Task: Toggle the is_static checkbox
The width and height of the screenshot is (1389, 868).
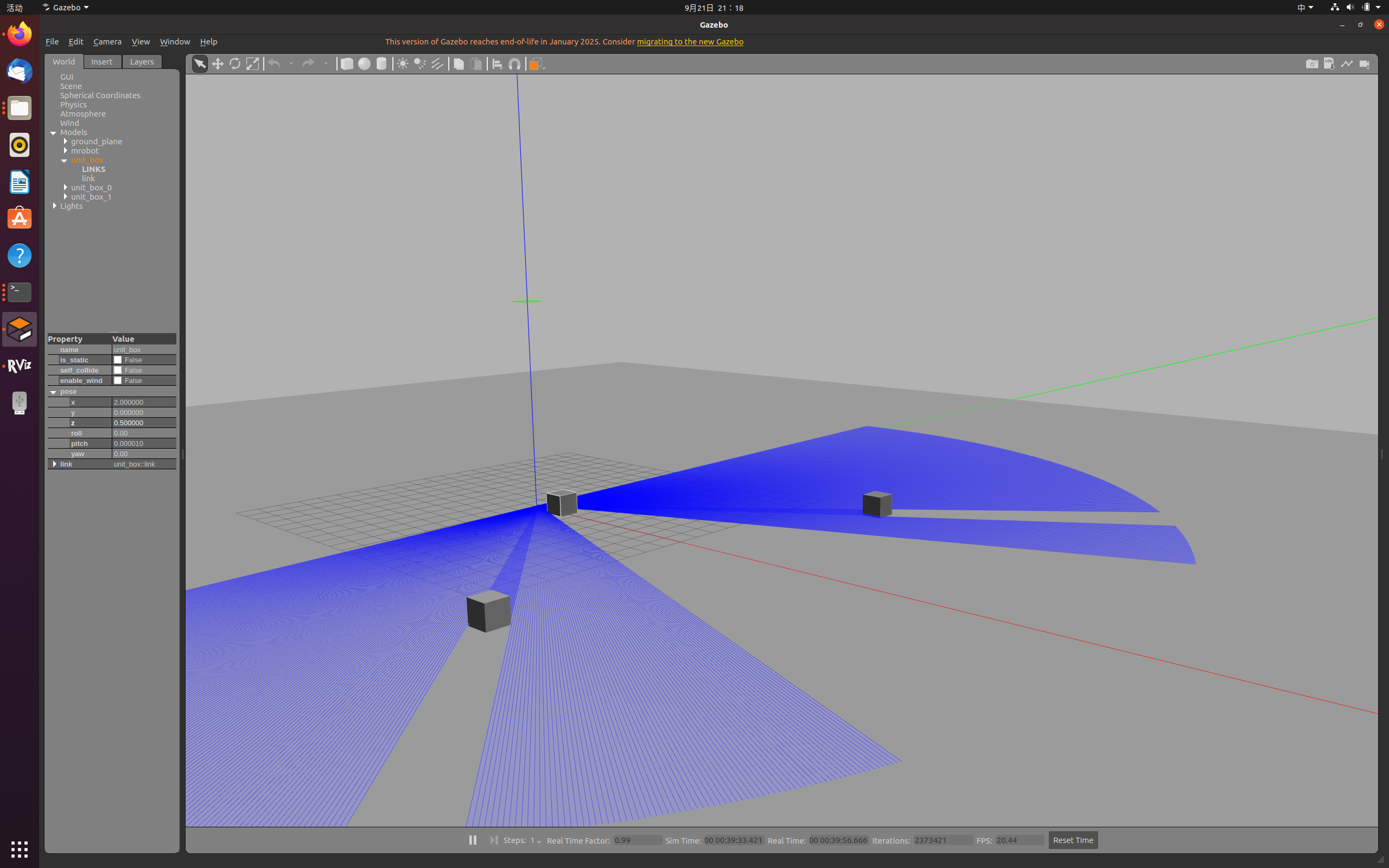Action: [118, 360]
